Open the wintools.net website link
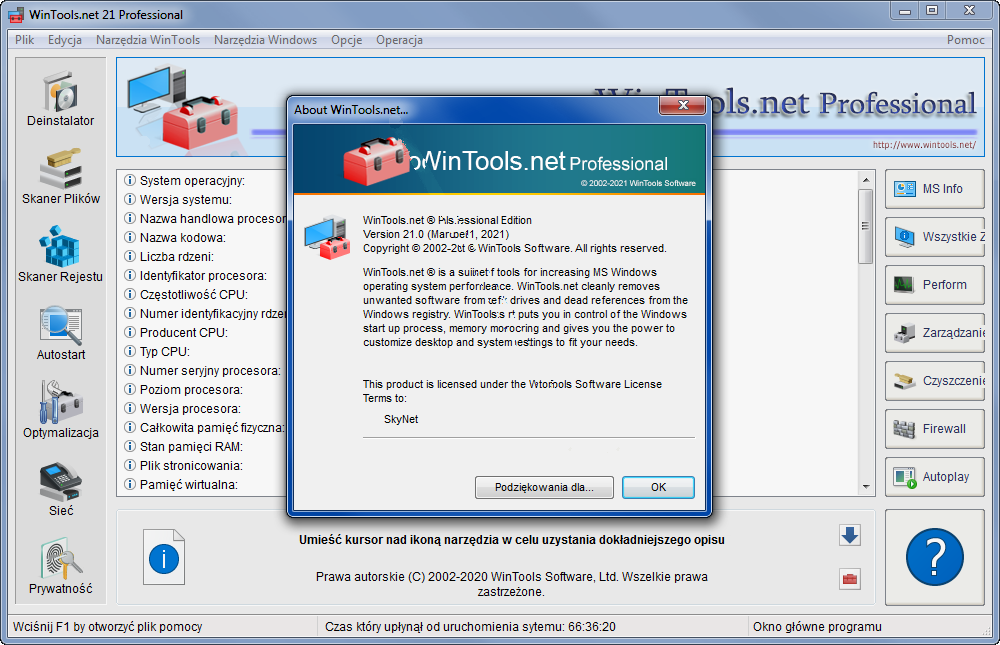 tap(924, 145)
